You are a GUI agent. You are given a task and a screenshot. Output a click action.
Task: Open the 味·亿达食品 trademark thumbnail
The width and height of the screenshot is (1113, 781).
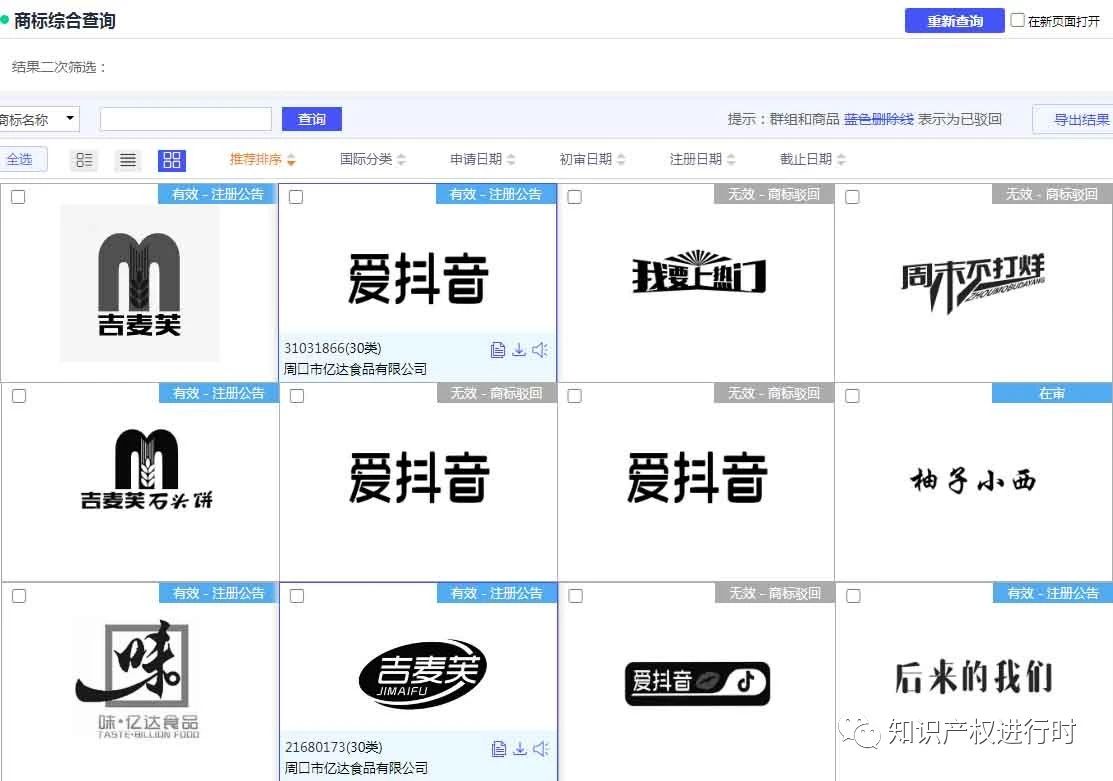pos(138,679)
